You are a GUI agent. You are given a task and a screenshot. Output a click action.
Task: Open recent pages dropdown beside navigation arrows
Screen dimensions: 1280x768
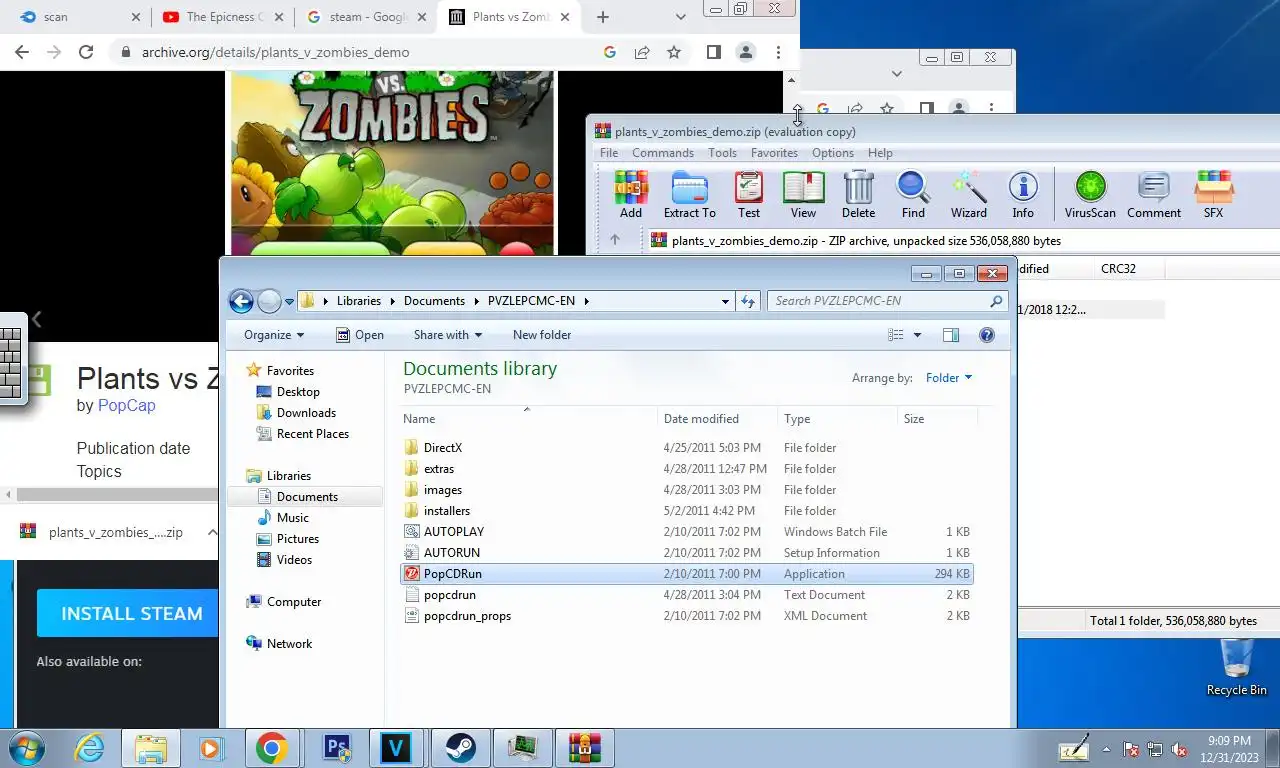289,301
